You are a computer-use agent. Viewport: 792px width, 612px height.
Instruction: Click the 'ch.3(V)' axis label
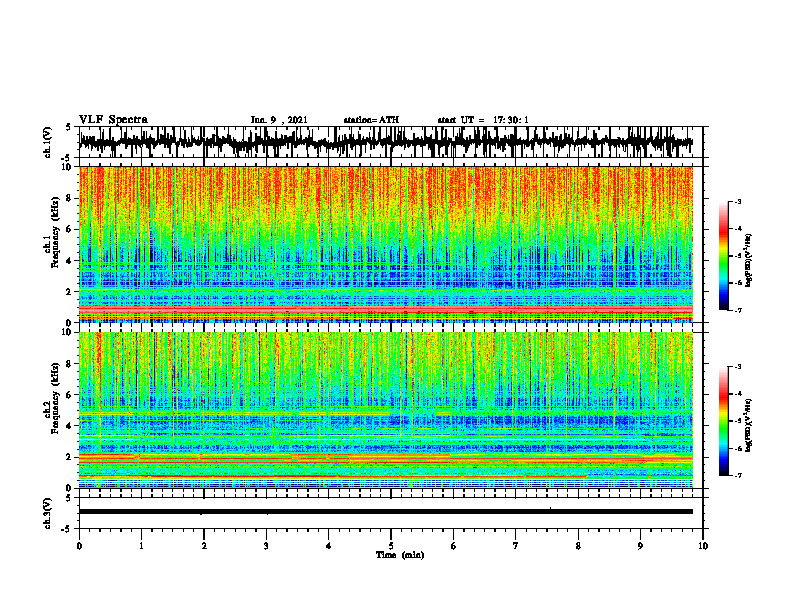(48, 514)
